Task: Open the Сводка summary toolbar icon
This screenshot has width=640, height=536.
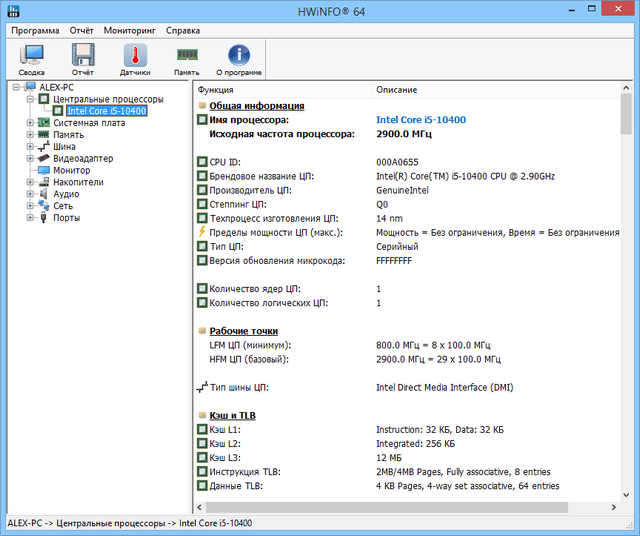Action: (x=31, y=59)
